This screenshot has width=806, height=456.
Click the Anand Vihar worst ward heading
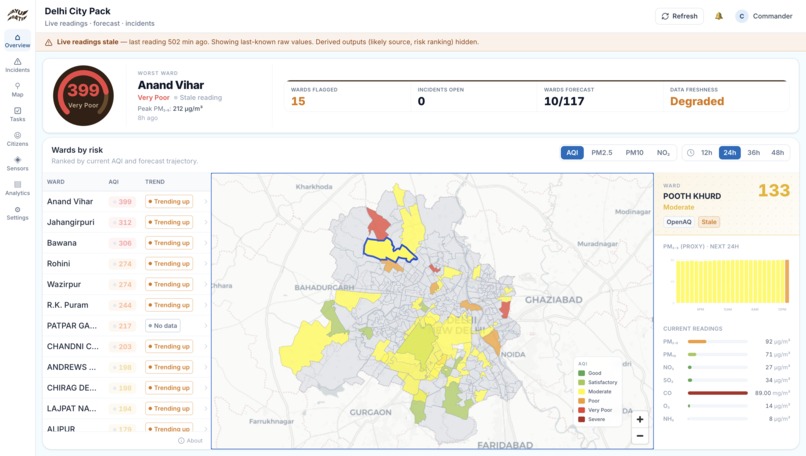(x=171, y=85)
